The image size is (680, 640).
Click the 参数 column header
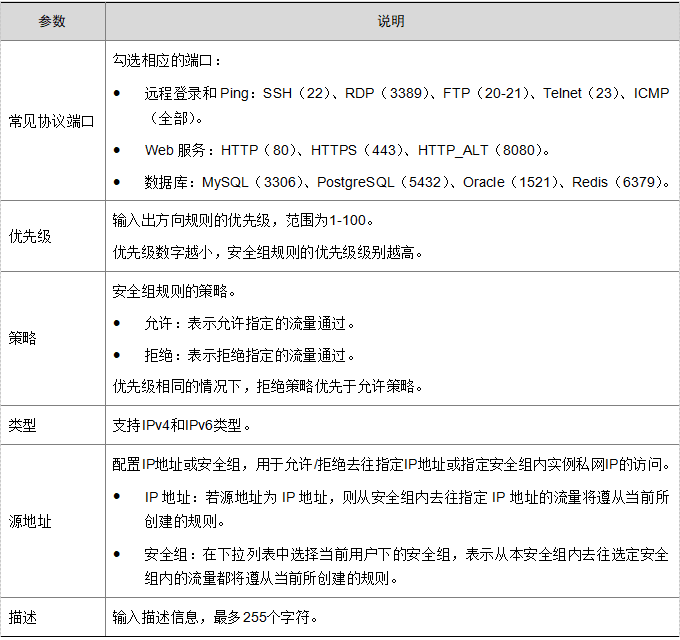click(52, 21)
